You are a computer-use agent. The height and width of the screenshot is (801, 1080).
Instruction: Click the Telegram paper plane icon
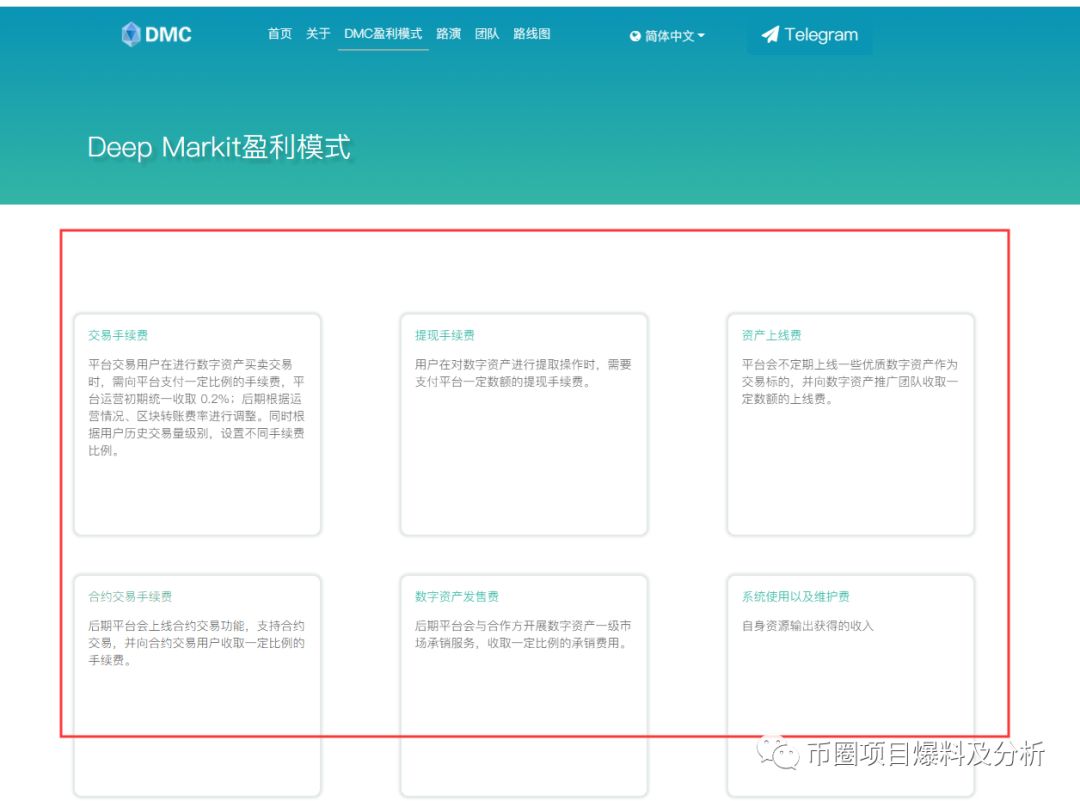[x=770, y=34]
